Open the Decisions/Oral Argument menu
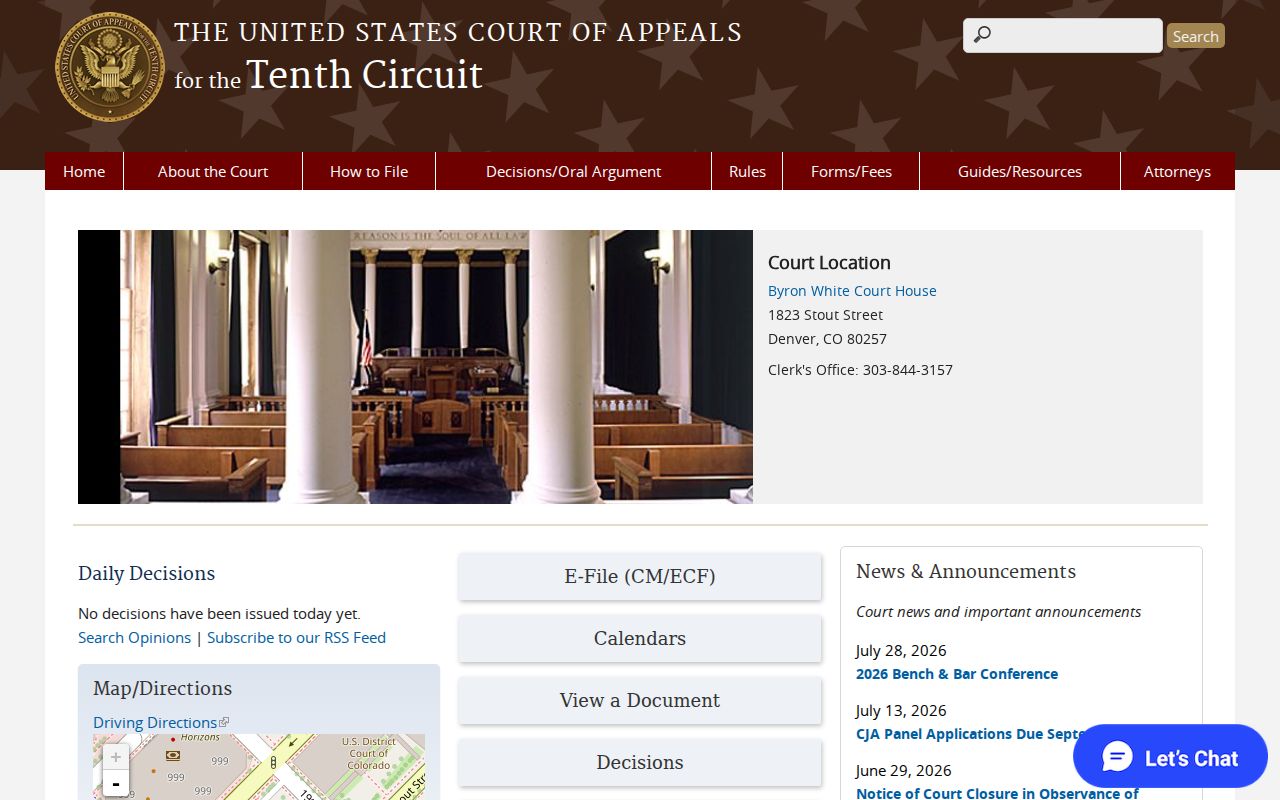Screen dimensions: 1280x800 (573, 171)
